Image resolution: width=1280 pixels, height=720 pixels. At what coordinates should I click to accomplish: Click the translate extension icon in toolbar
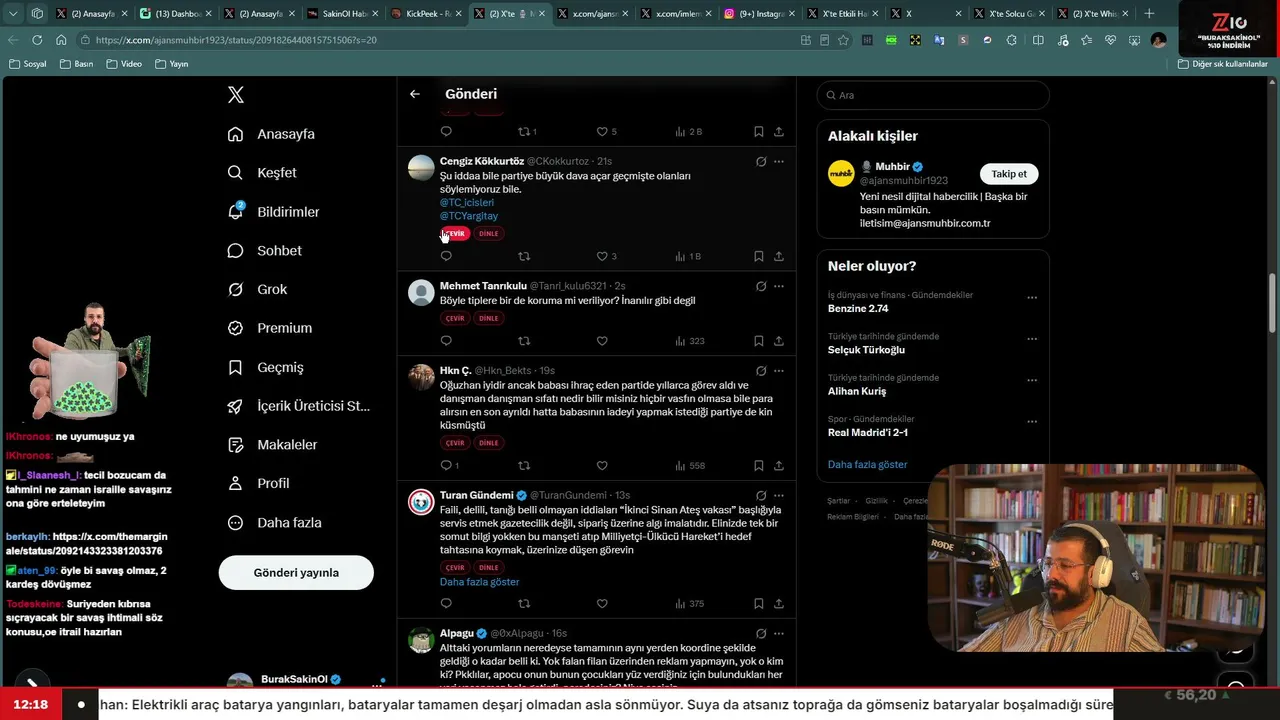click(x=940, y=40)
